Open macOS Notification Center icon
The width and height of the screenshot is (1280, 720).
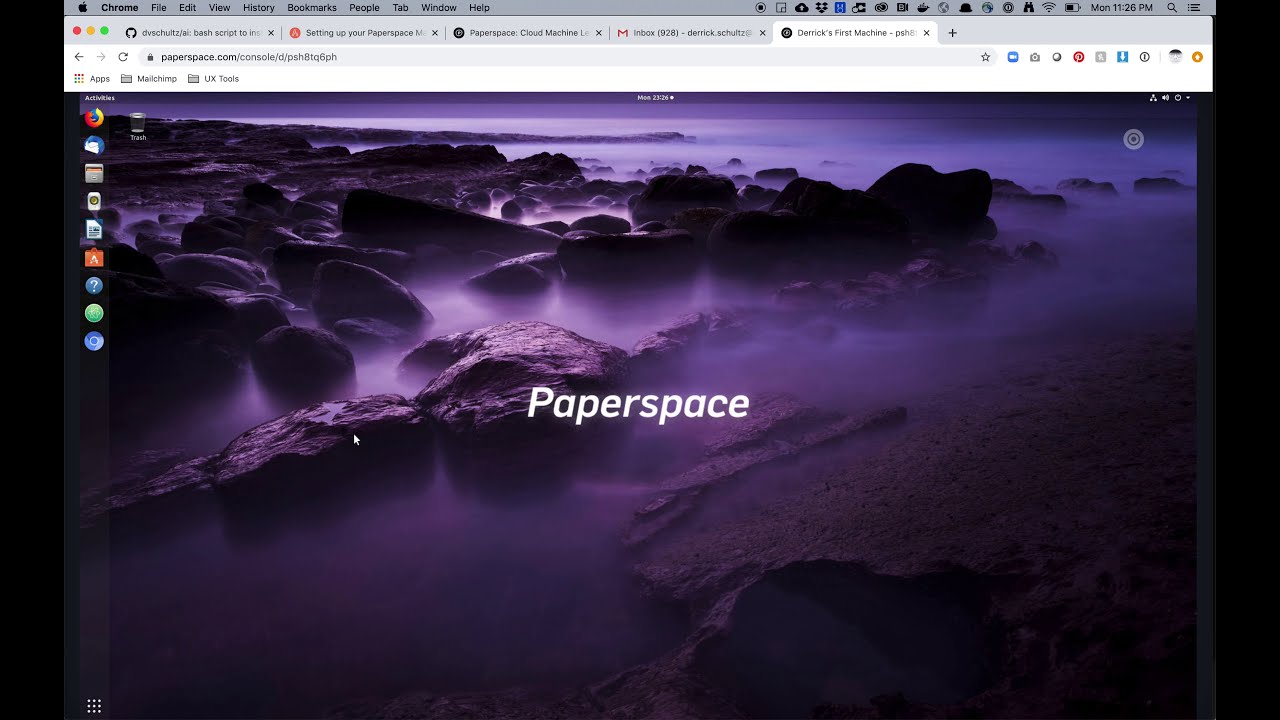(1193, 8)
